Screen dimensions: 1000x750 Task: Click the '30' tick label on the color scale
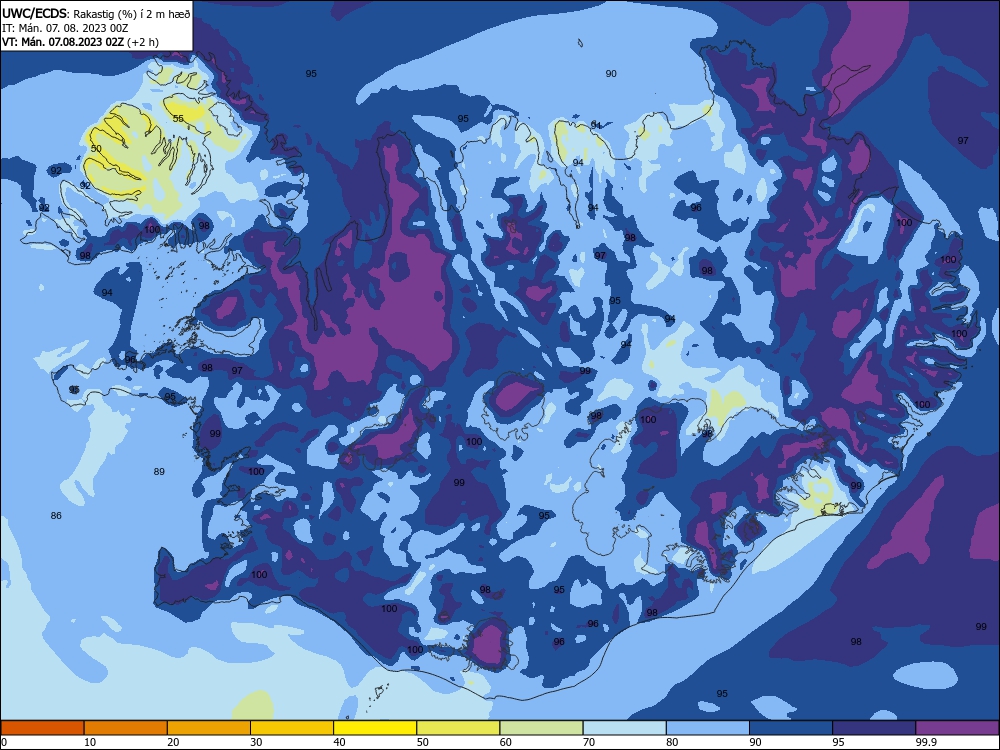256,742
